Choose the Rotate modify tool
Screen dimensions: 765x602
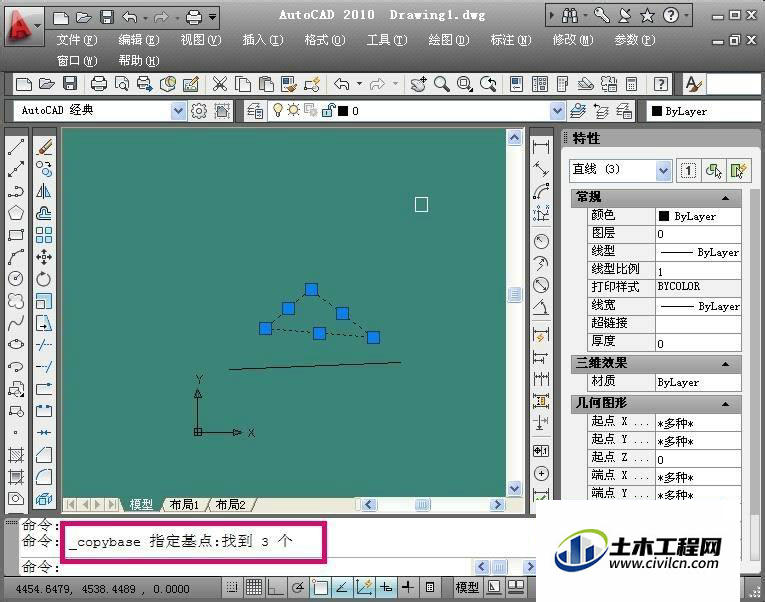44,279
